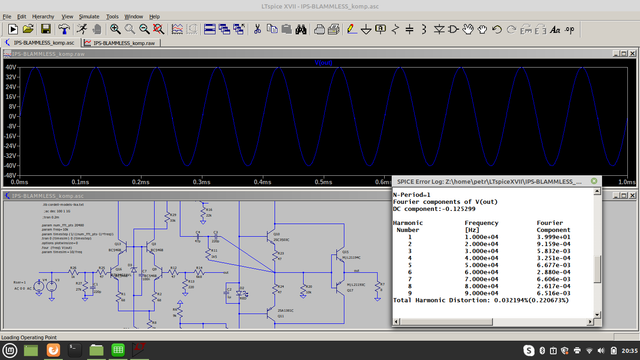This screenshot has width=640, height=360.
Task: Open the Help menu
Action: (154, 16)
